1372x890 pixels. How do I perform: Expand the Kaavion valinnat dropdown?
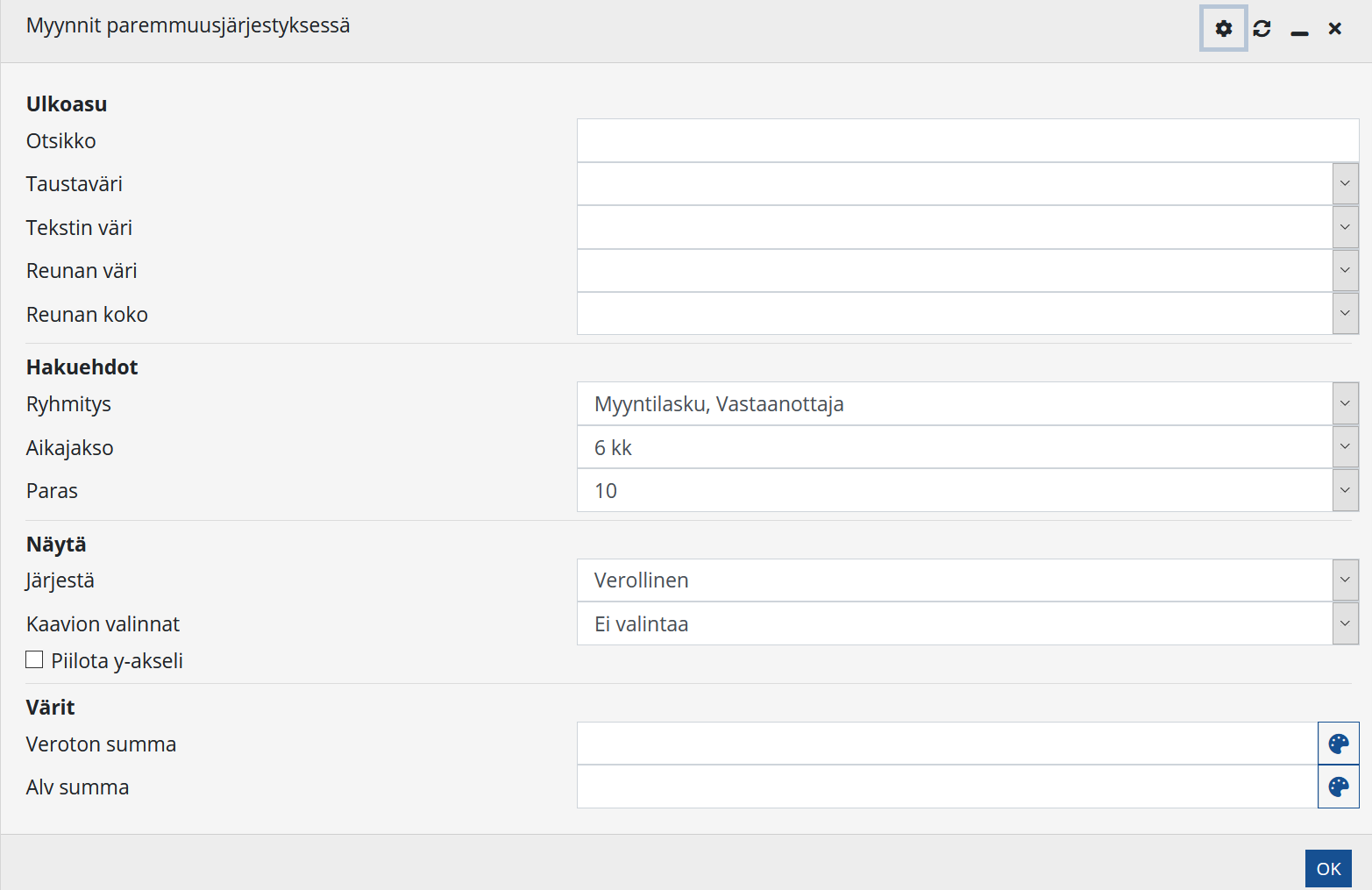tap(1345, 623)
